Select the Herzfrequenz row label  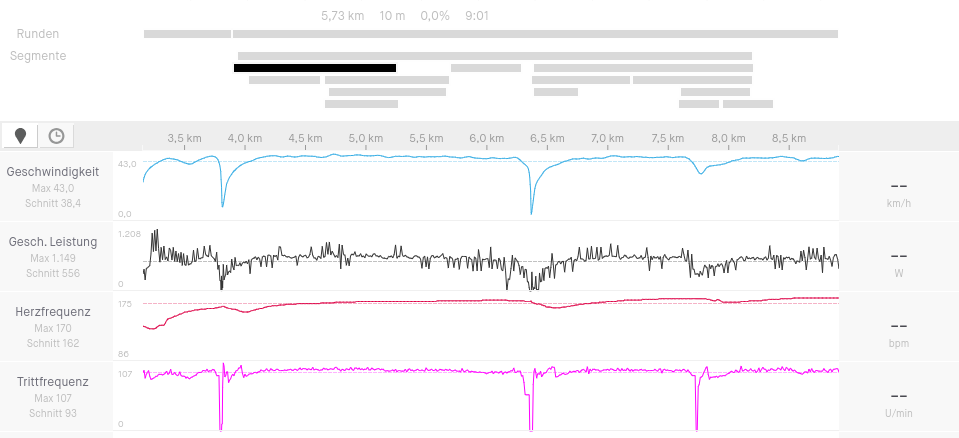tap(52, 312)
